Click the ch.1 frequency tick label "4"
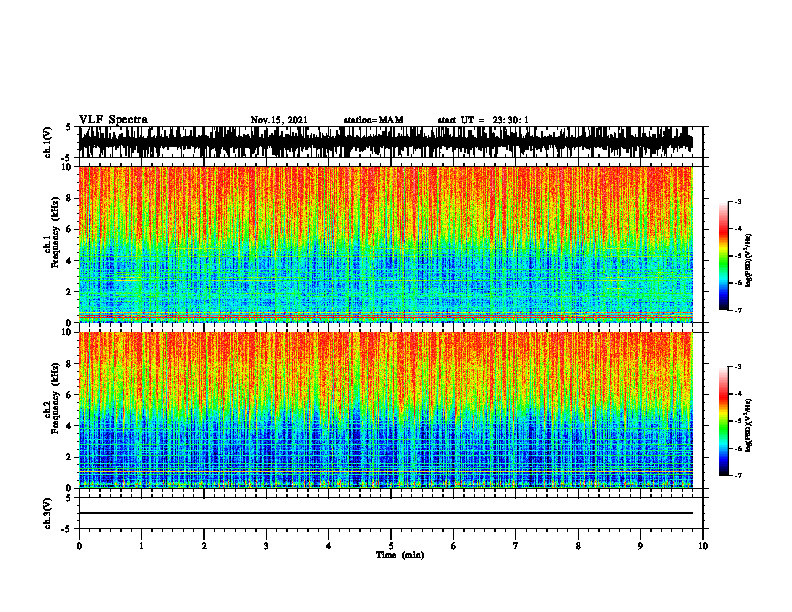This screenshot has height=612, width=792. pos(70,261)
